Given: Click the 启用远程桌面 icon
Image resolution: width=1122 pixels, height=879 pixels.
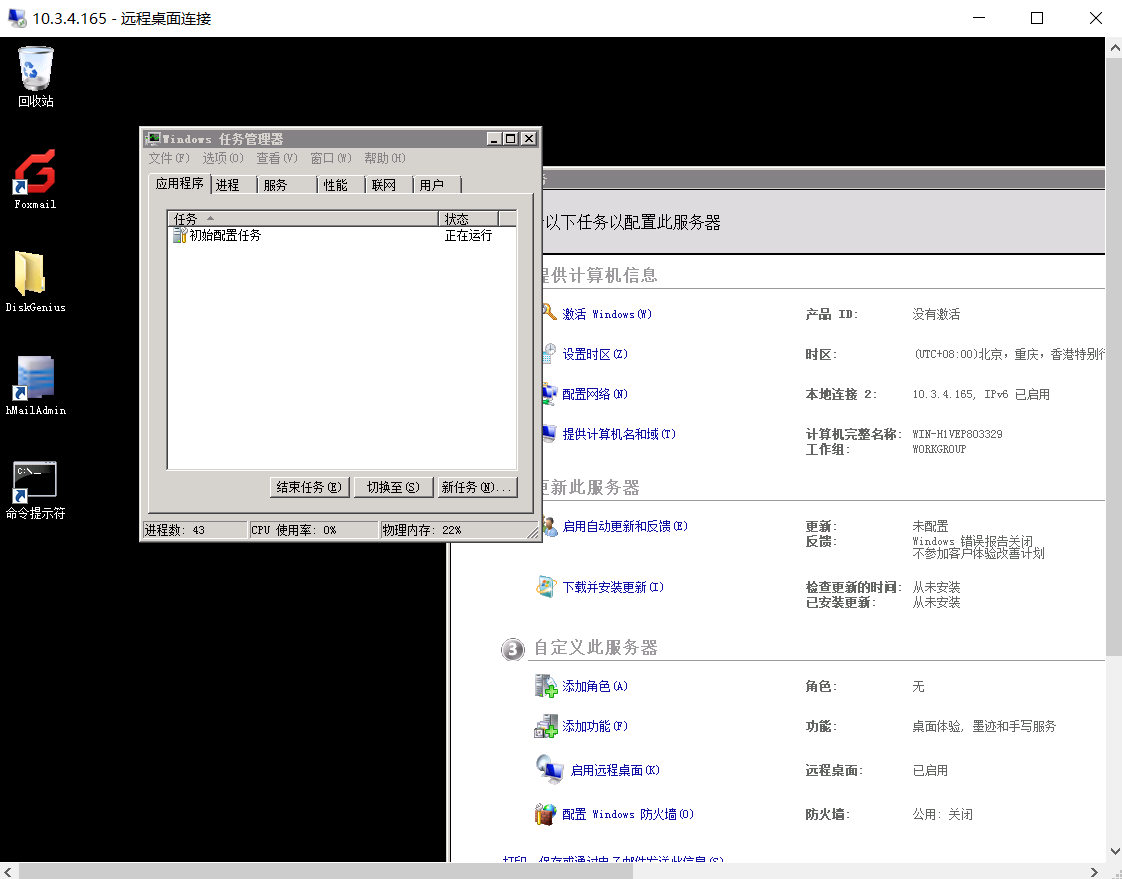Looking at the screenshot, I should (x=550, y=769).
